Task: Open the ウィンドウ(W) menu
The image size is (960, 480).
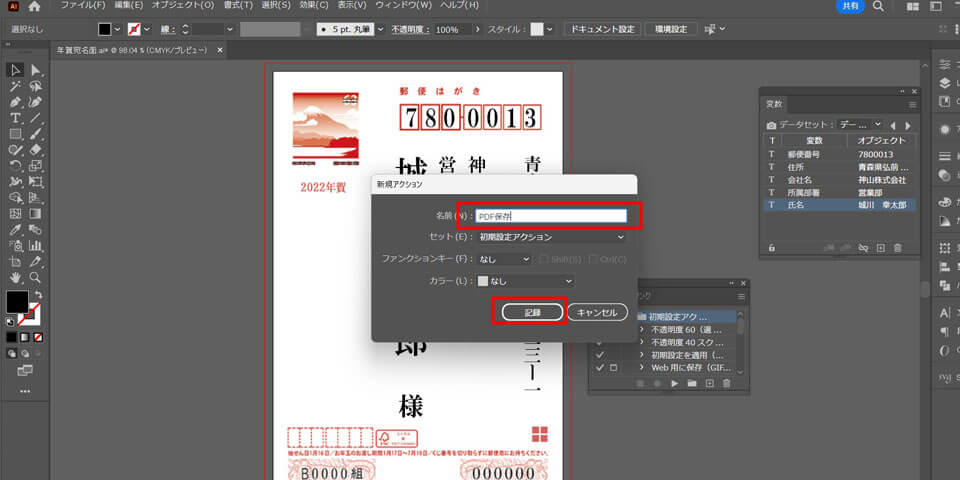Action: pos(404,6)
